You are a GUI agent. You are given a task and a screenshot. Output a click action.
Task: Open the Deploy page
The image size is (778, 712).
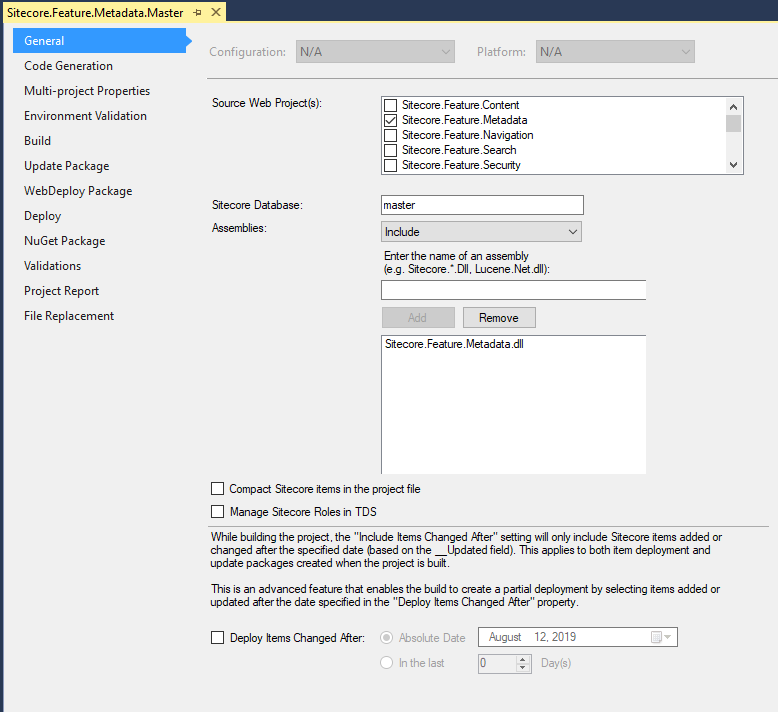(43, 216)
